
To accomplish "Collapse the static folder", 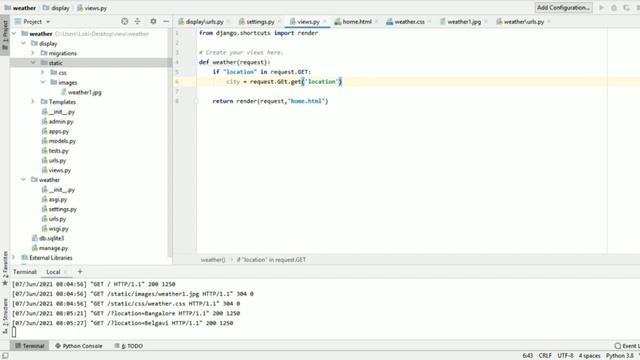I will pyautogui.click(x=33, y=63).
